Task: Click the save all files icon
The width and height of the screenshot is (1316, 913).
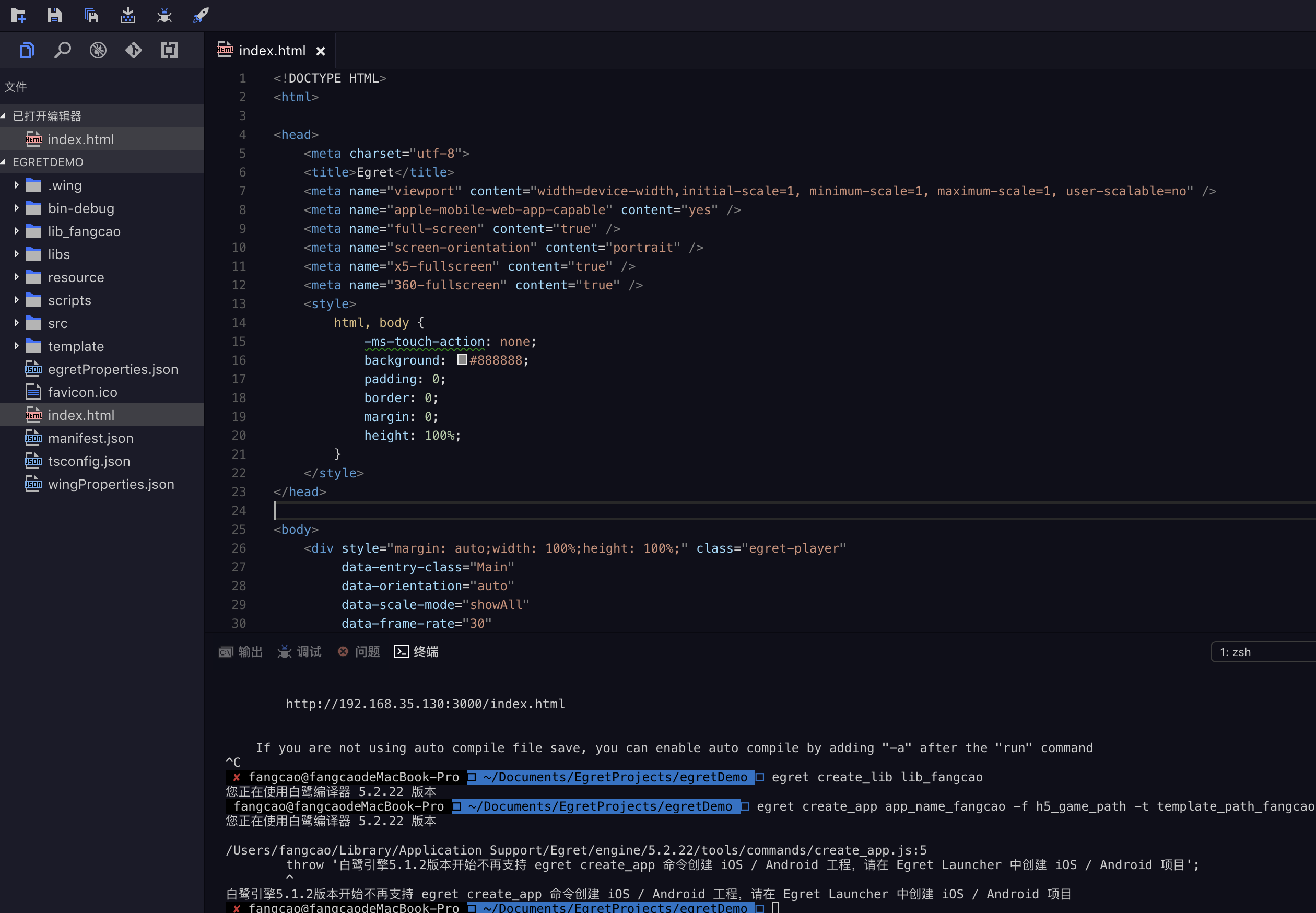Action: (91, 16)
